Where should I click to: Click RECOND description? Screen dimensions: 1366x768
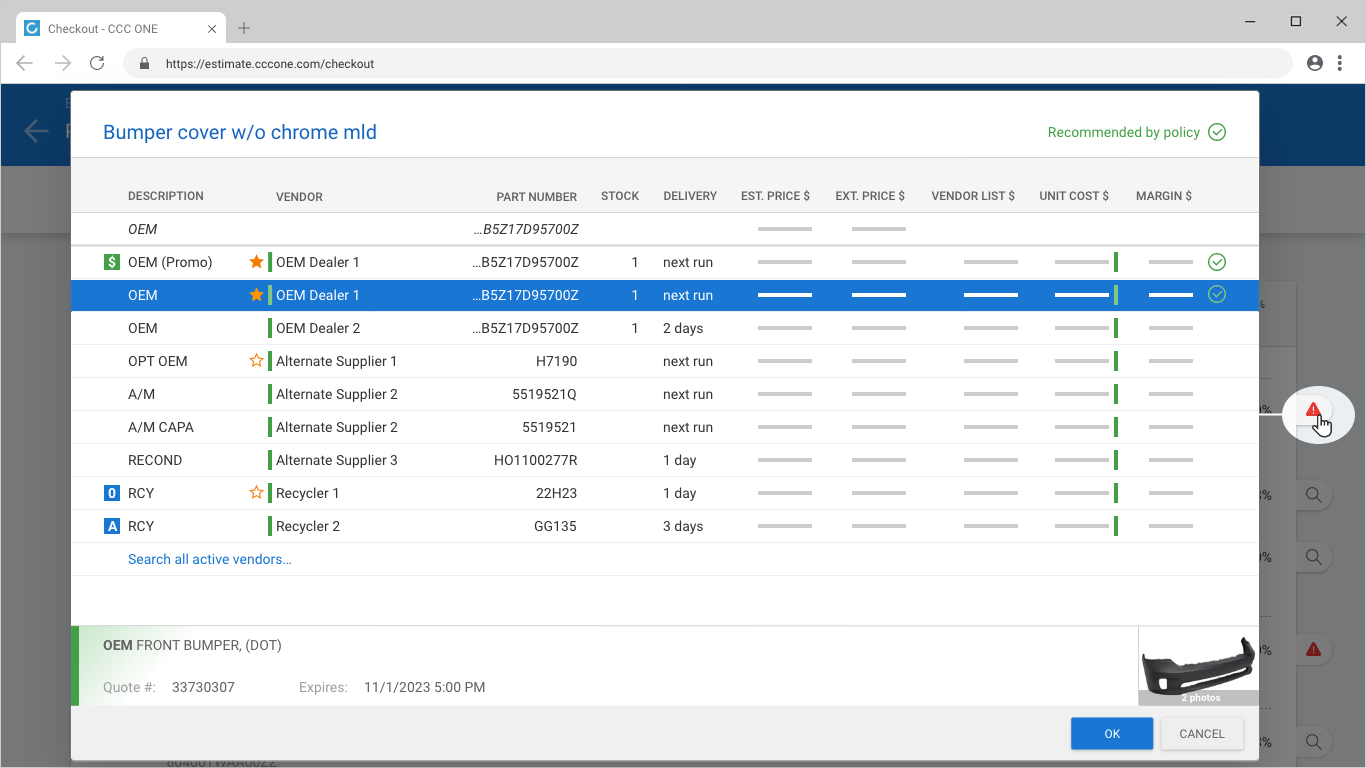pyautogui.click(x=155, y=460)
